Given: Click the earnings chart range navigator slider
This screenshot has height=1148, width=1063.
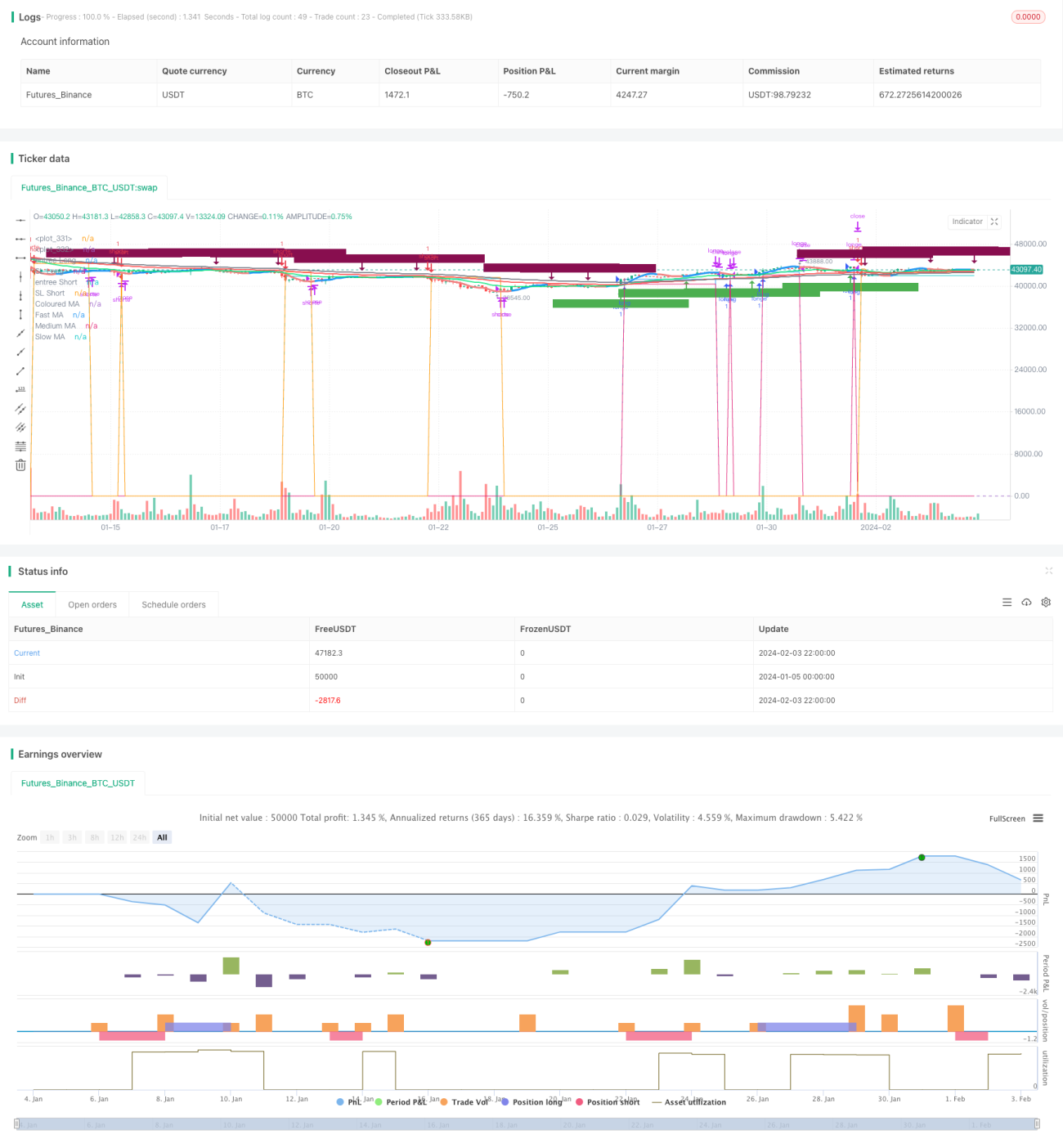Looking at the screenshot, I should tap(527, 1124).
